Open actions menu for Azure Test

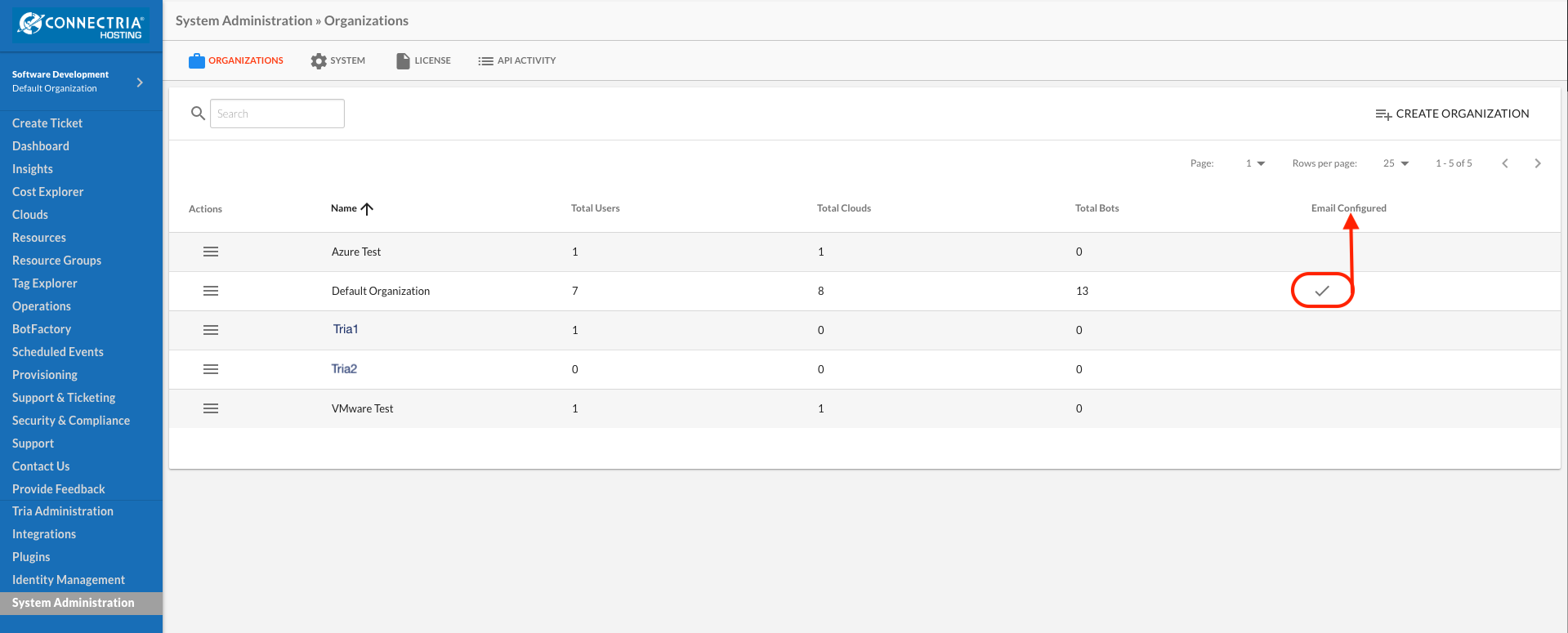tap(211, 252)
